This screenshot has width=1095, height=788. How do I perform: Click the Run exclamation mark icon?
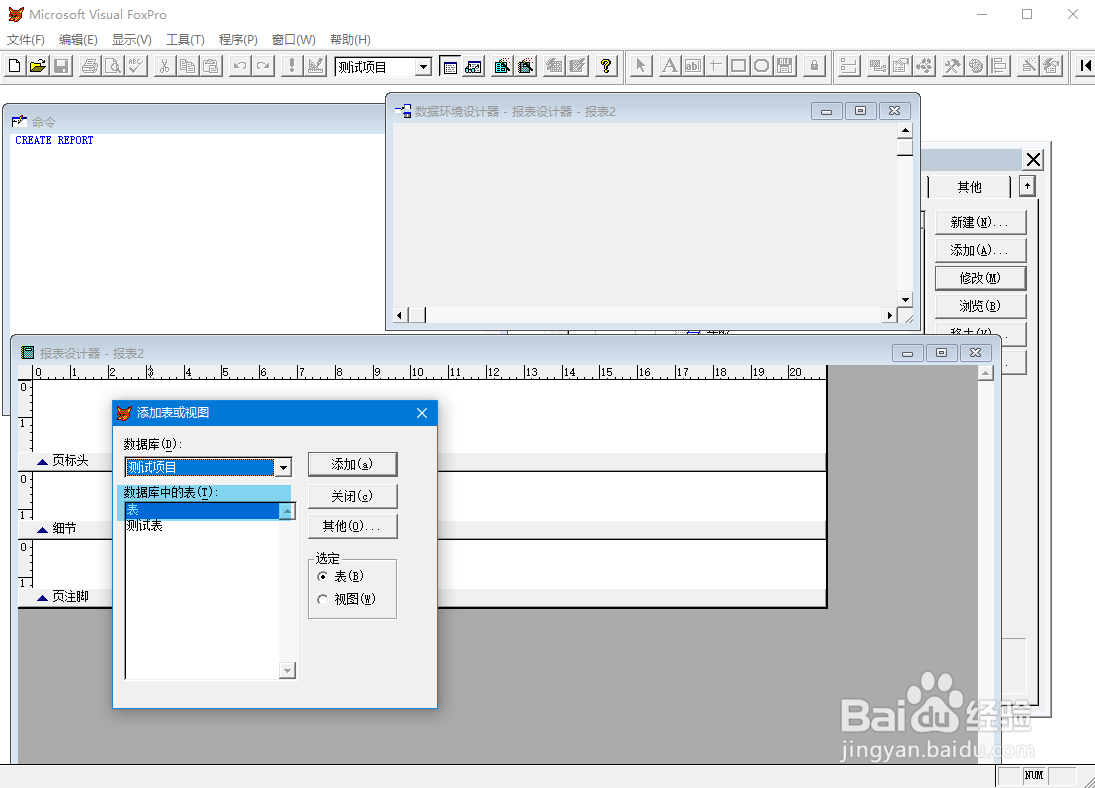tap(292, 66)
